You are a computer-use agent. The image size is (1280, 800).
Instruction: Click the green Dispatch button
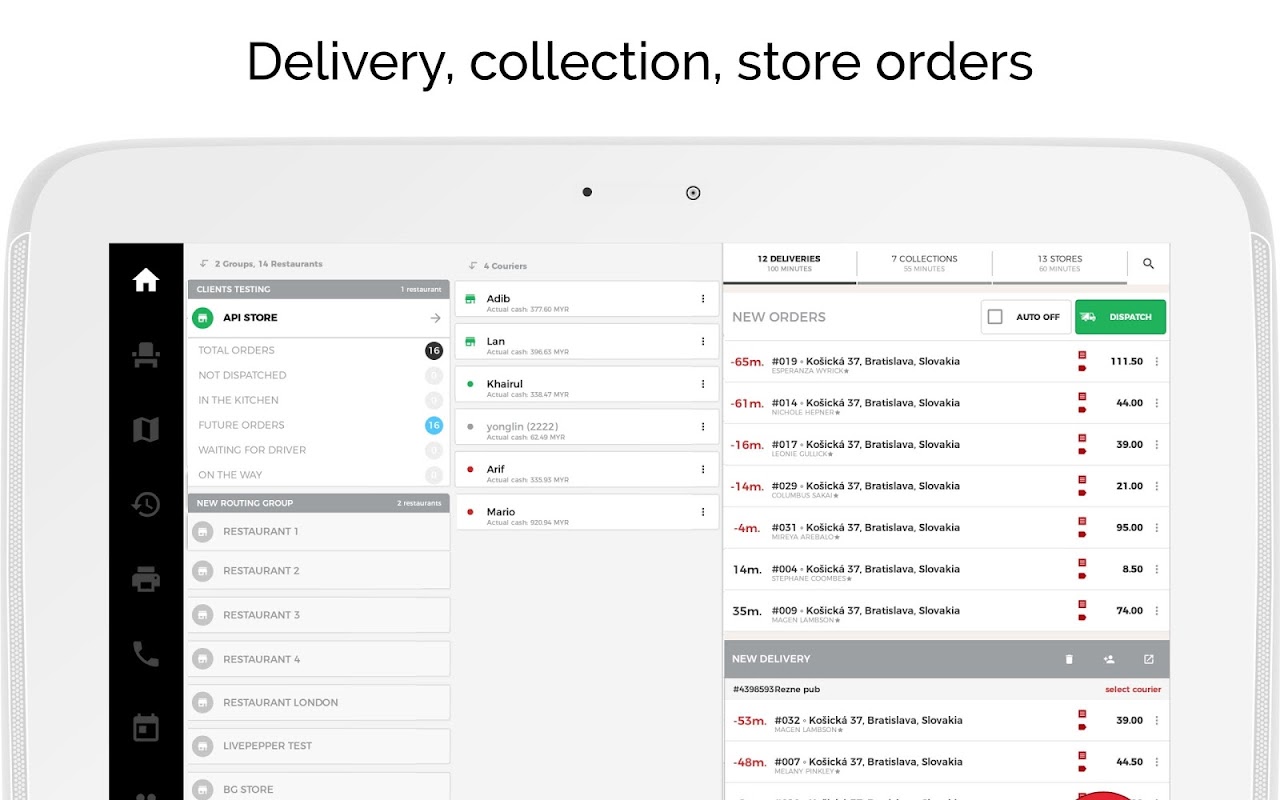(x=1120, y=317)
